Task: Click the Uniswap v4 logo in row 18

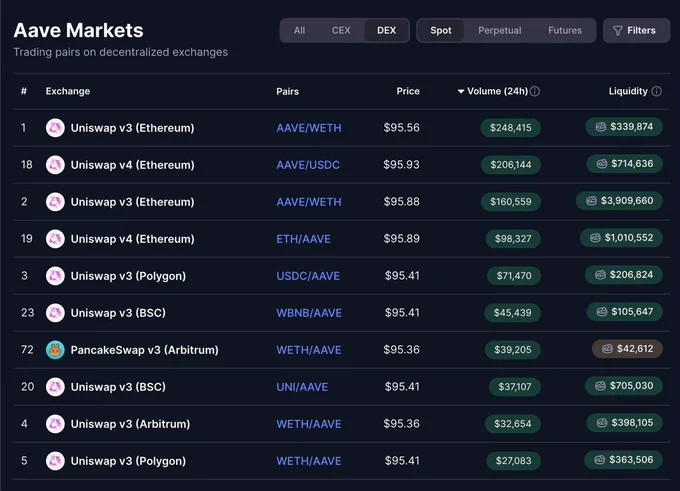Action: click(55, 165)
